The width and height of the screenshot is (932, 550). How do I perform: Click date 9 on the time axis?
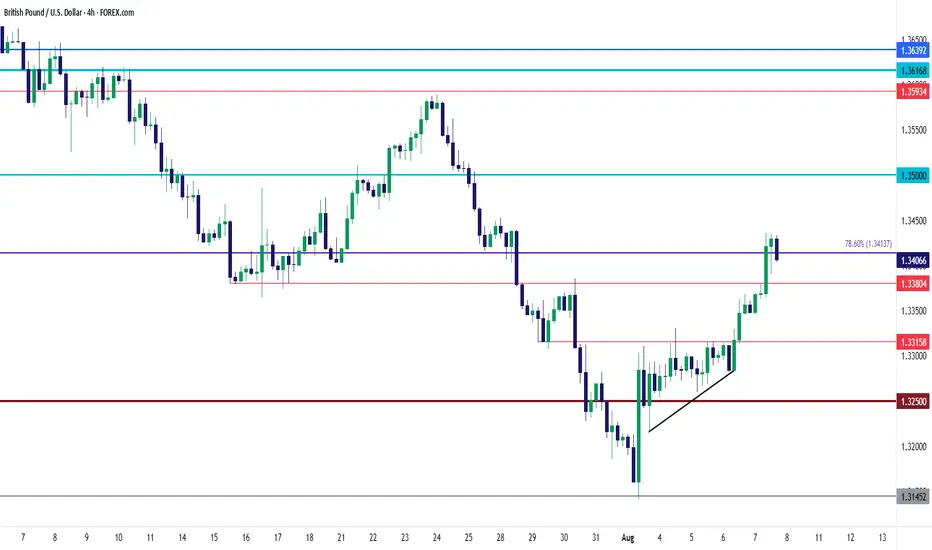point(87,538)
